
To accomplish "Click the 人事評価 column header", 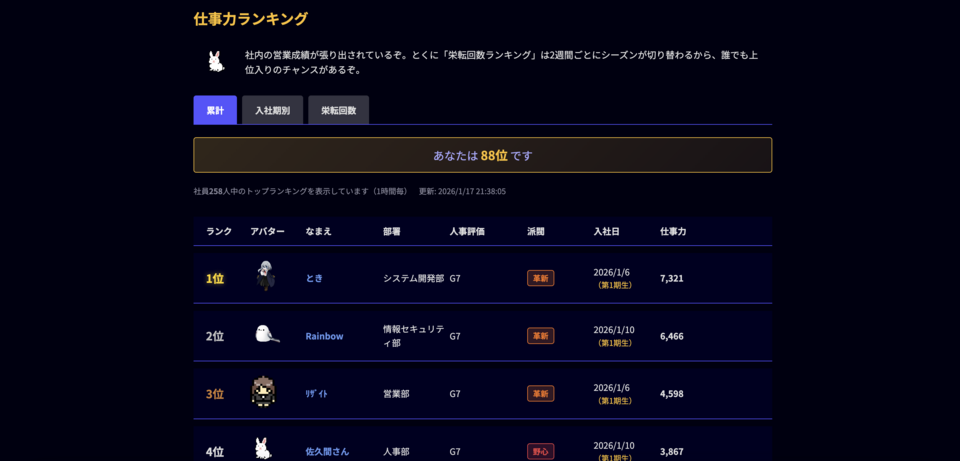I will [x=467, y=231].
